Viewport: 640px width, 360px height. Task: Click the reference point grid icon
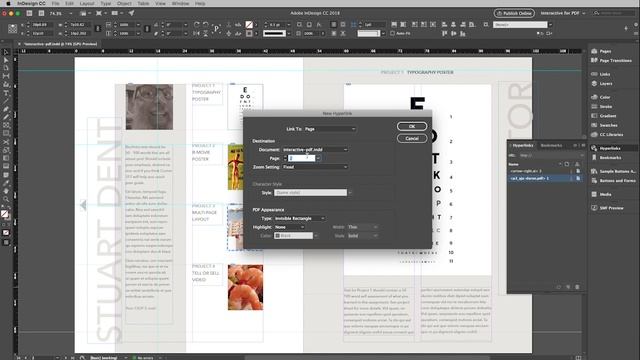click(13, 29)
